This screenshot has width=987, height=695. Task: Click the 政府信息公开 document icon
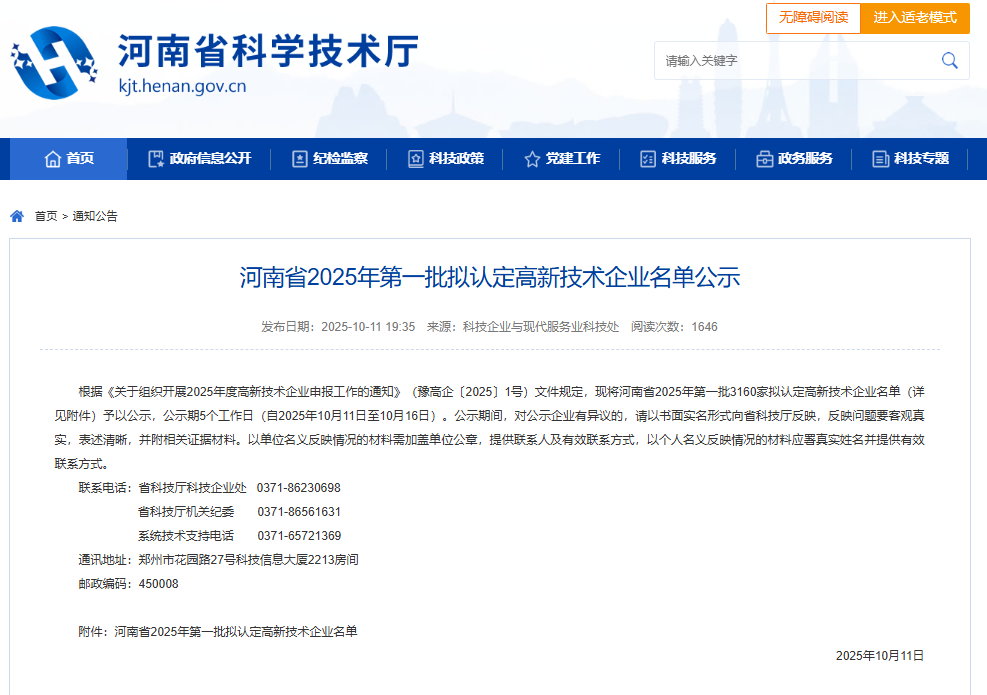point(154,158)
